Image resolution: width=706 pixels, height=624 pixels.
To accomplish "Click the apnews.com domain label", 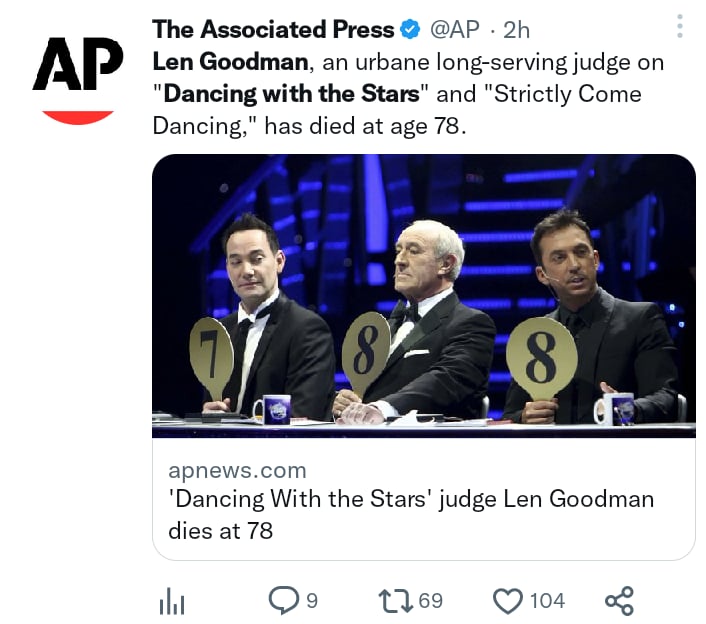I will [x=237, y=470].
